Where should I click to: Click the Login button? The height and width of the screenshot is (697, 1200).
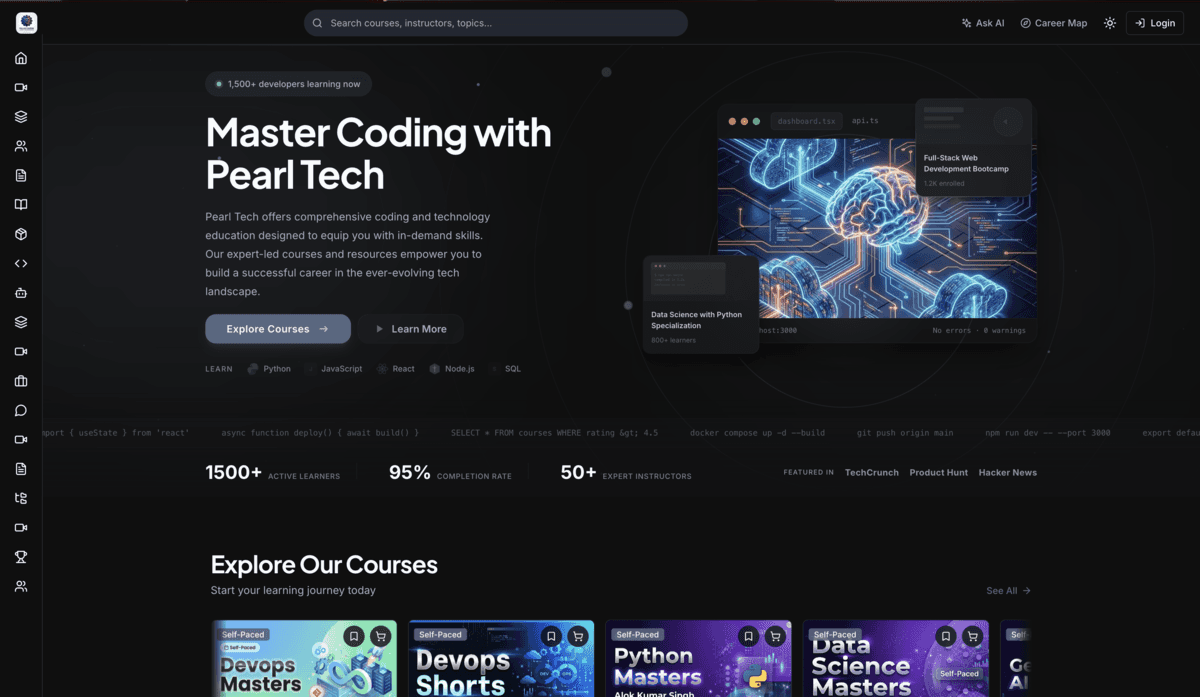point(1154,22)
